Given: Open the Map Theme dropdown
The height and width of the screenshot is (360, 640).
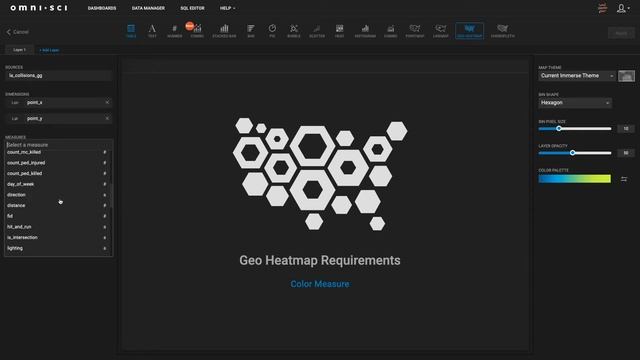Looking at the screenshot, I should [x=577, y=76].
